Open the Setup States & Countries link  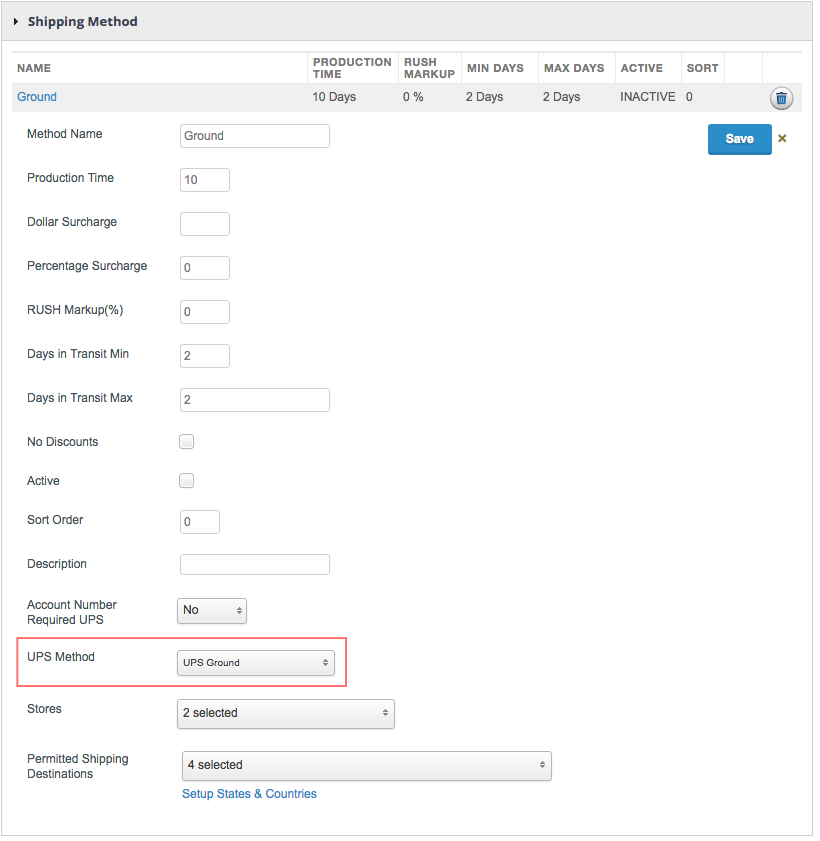point(249,794)
